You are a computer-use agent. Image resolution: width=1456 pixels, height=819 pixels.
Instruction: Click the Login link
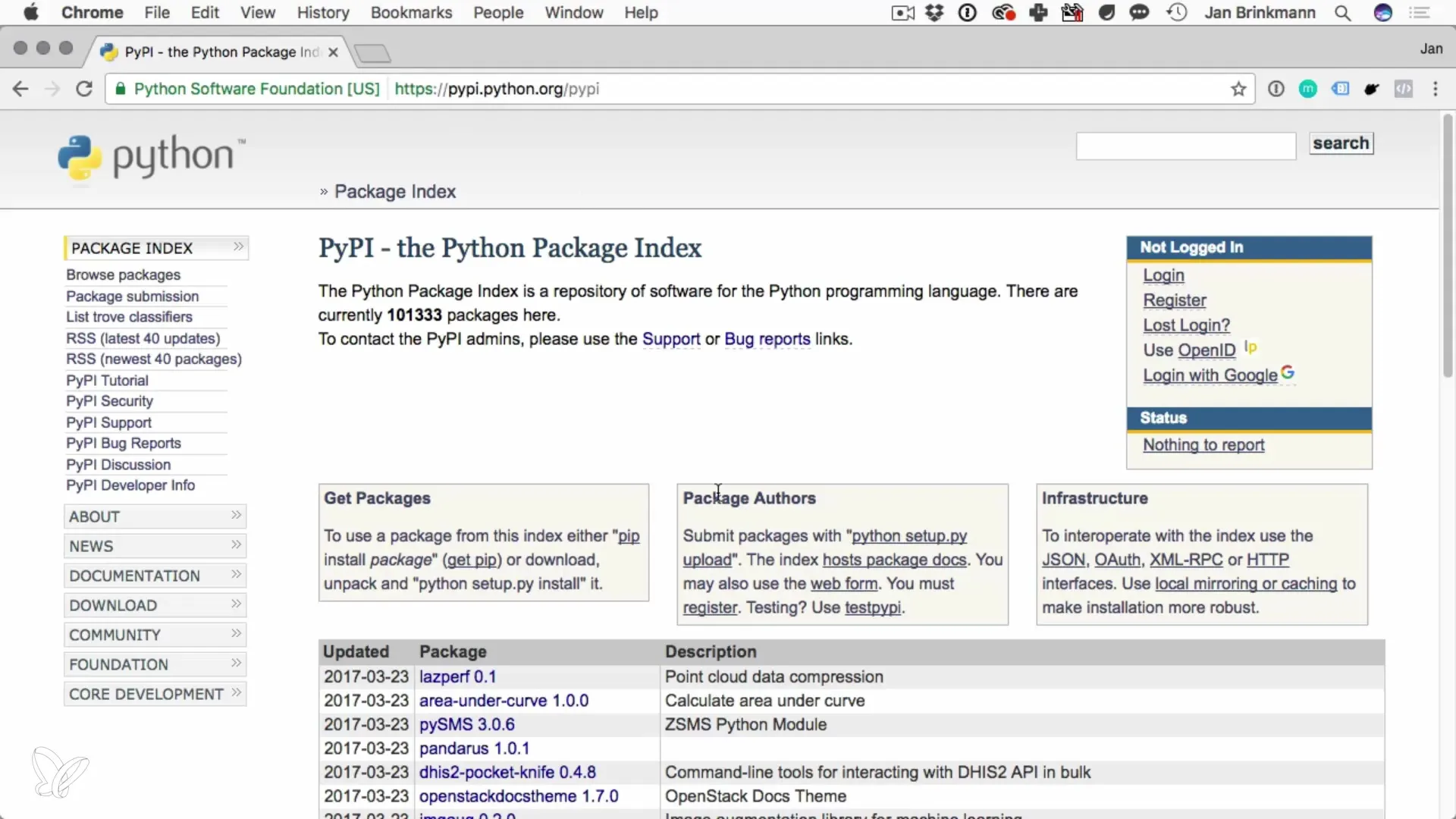pyautogui.click(x=1163, y=275)
